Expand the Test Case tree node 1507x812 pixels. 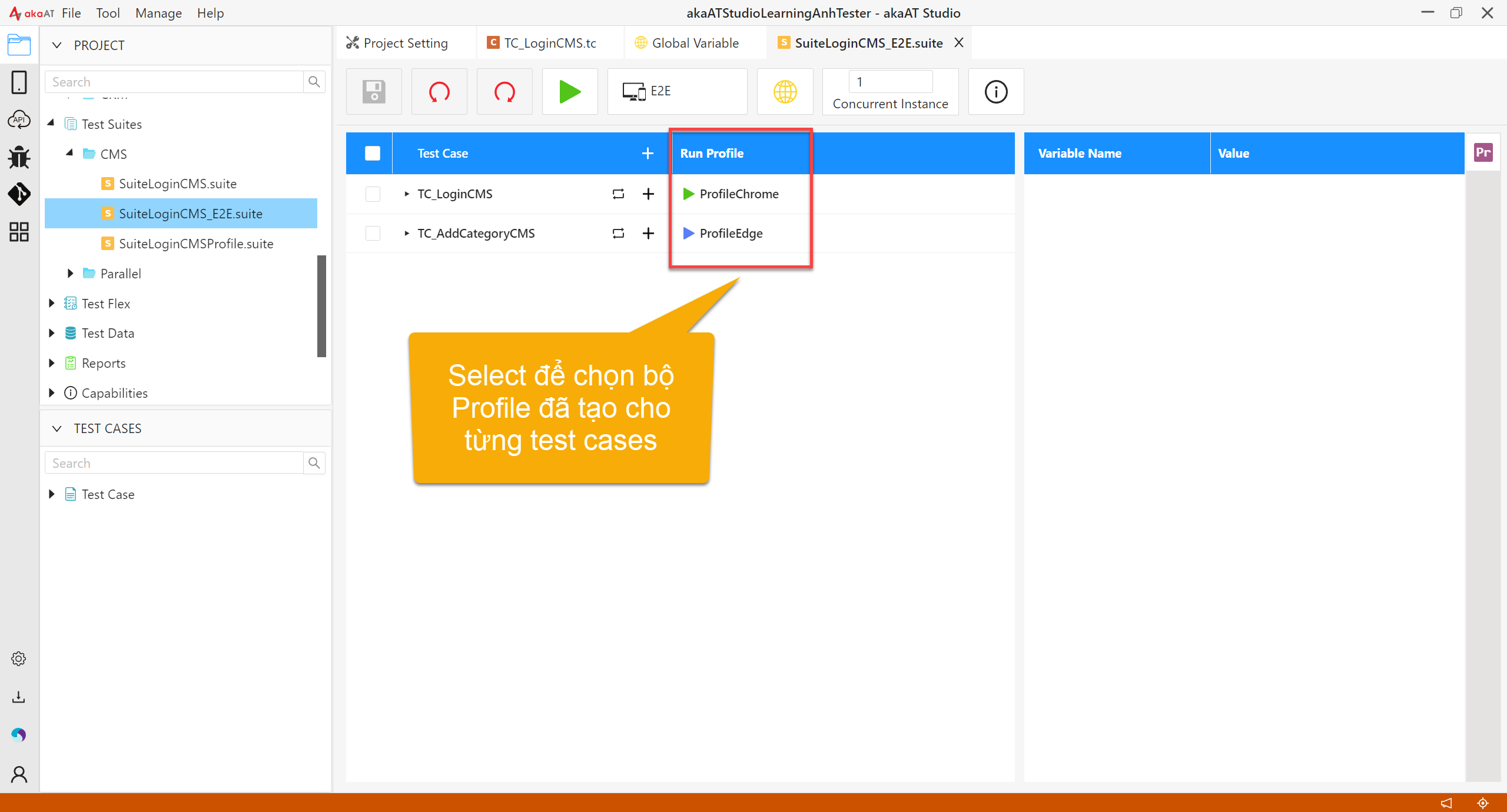pyautogui.click(x=51, y=494)
